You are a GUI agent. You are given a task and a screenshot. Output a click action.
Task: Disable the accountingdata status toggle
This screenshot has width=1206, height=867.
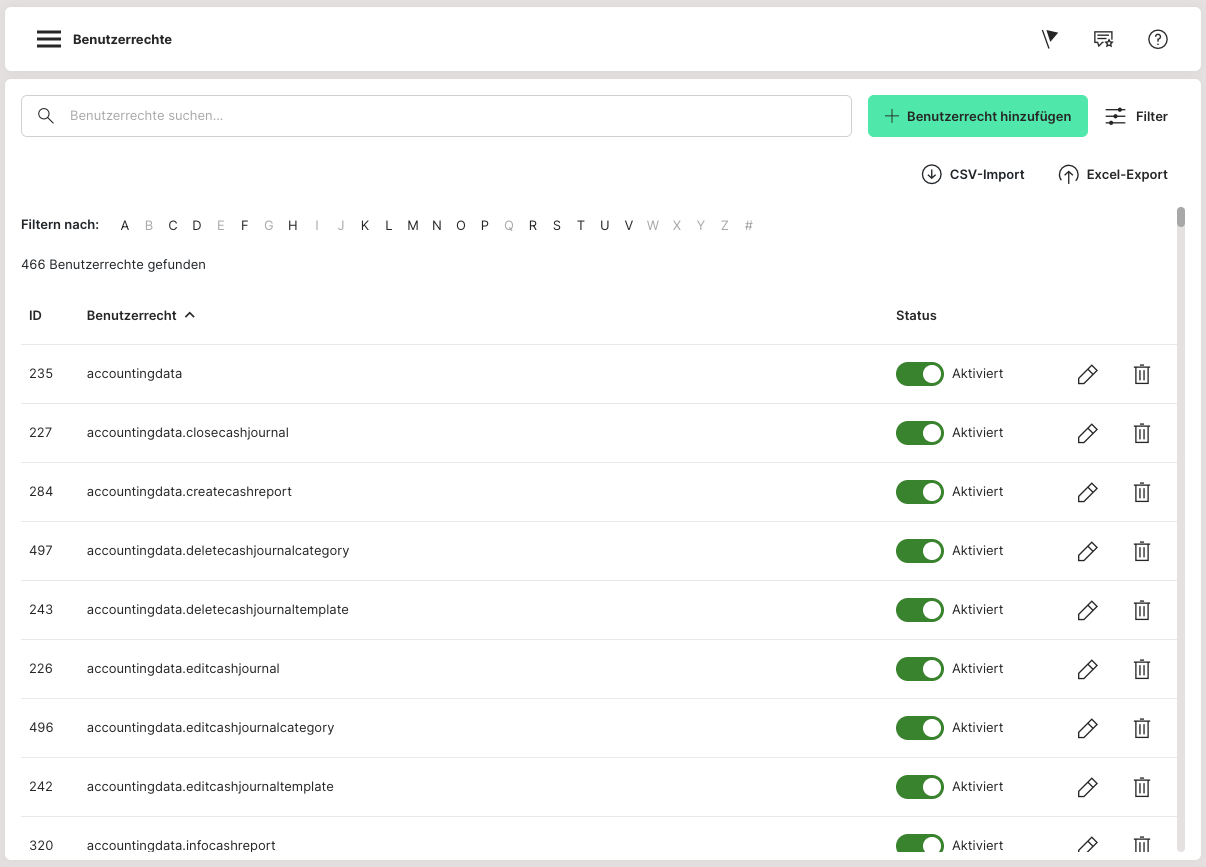click(x=919, y=374)
